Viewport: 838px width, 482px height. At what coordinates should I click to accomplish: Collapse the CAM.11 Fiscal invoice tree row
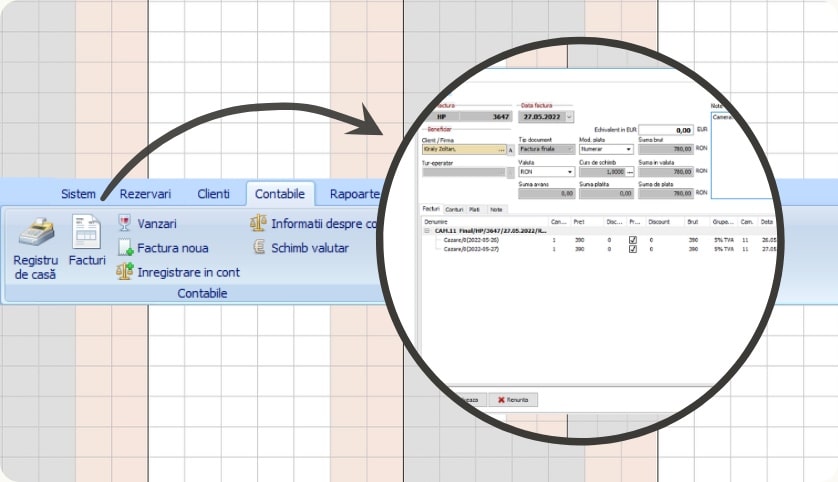click(426, 230)
